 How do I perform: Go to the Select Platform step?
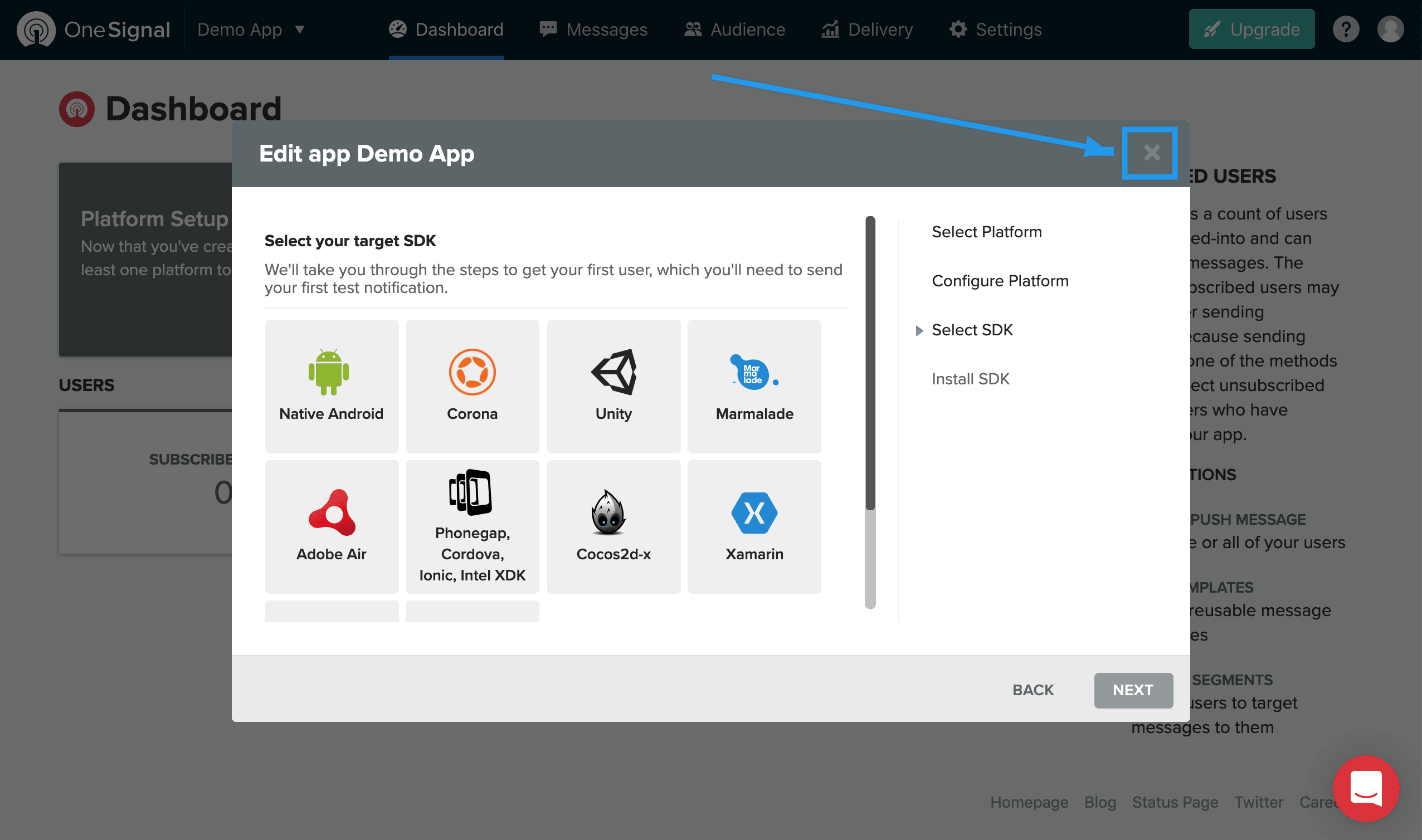click(986, 232)
